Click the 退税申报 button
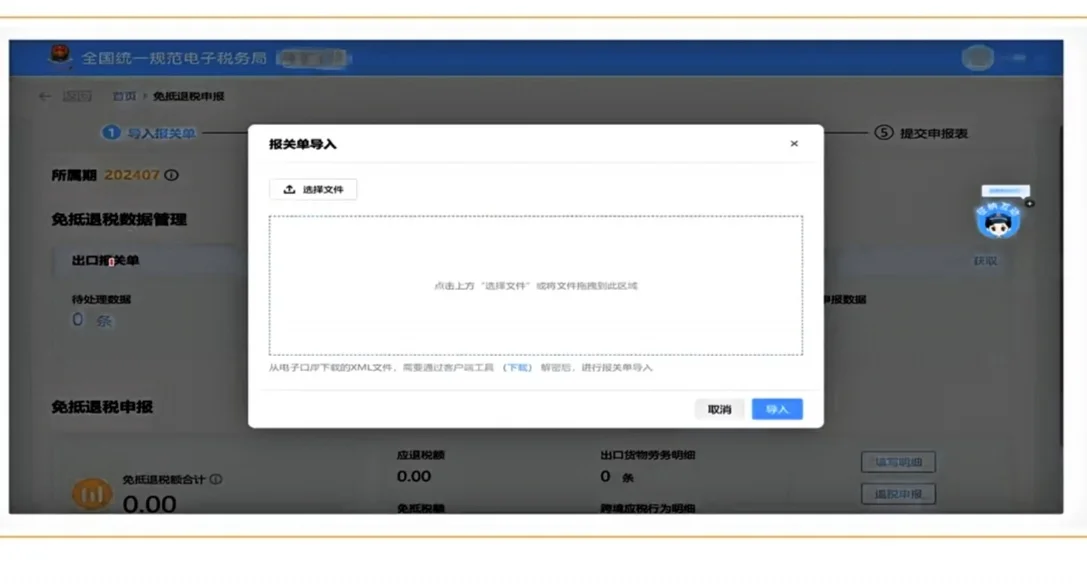Viewport: 1087px width, 584px height. pos(898,493)
